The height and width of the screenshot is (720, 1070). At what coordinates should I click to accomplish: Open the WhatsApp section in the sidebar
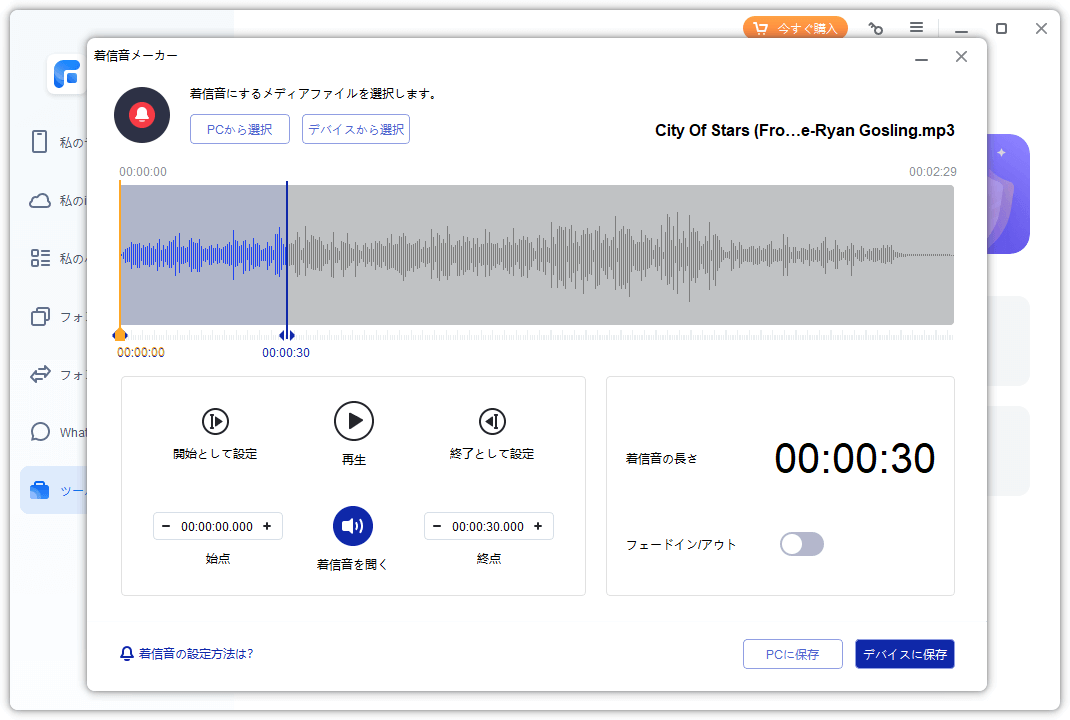pos(40,432)
